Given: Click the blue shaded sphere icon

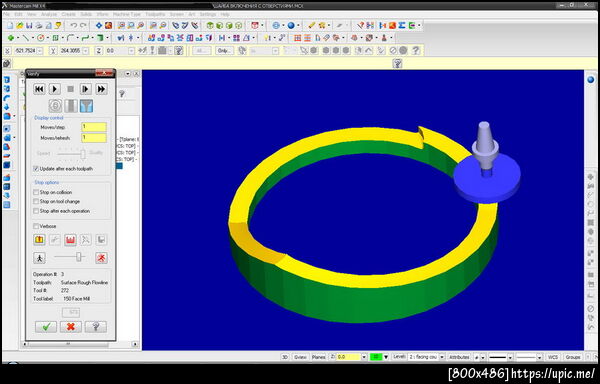Looking at the screenshot, I should coord(291,26).
